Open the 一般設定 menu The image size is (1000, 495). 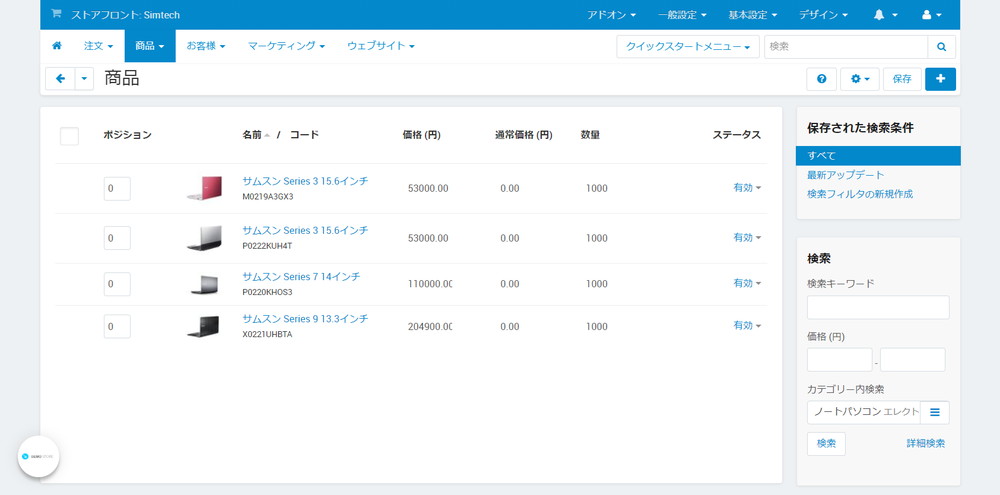point(682,15)
